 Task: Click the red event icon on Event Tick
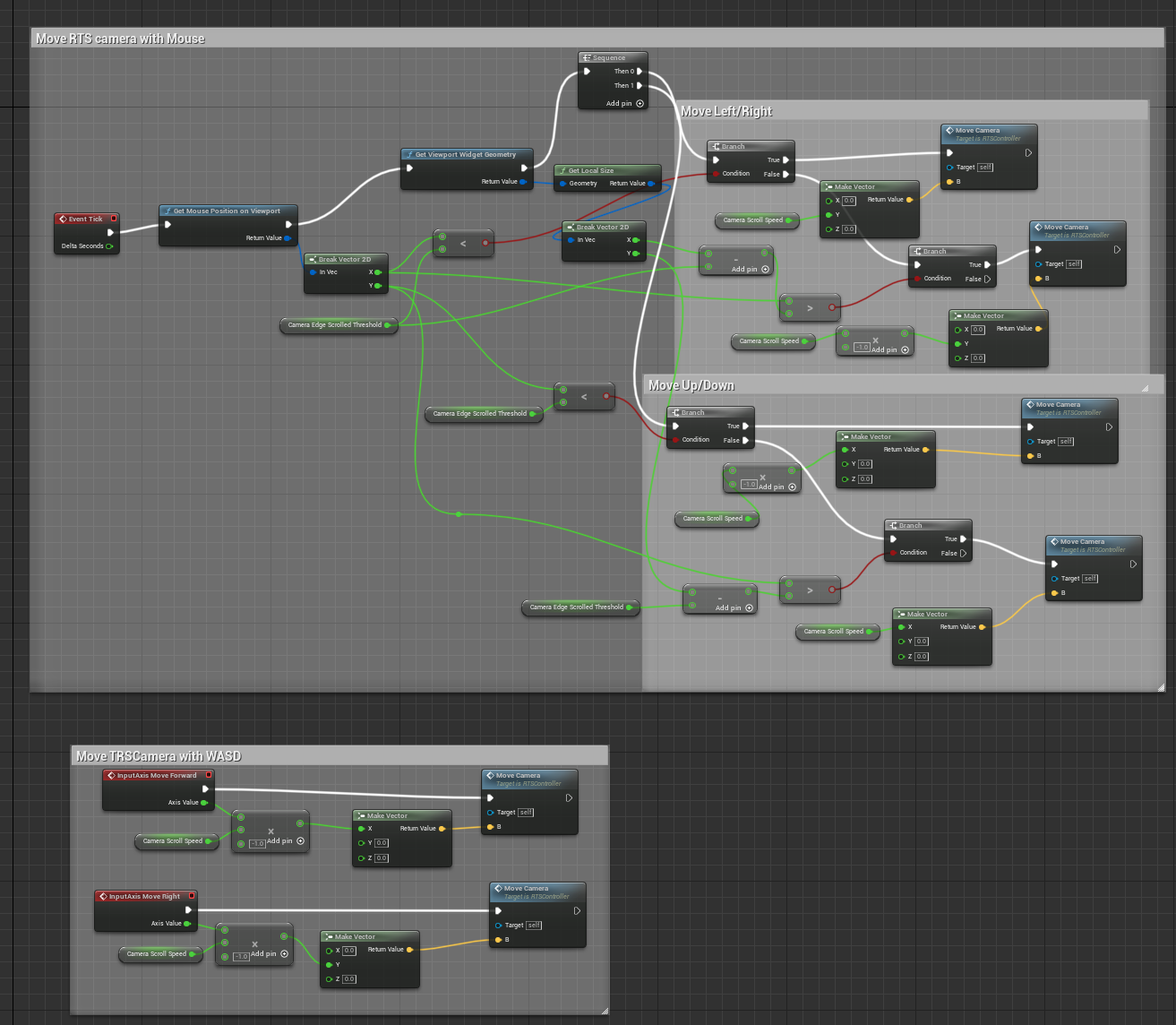click(62, 219)
